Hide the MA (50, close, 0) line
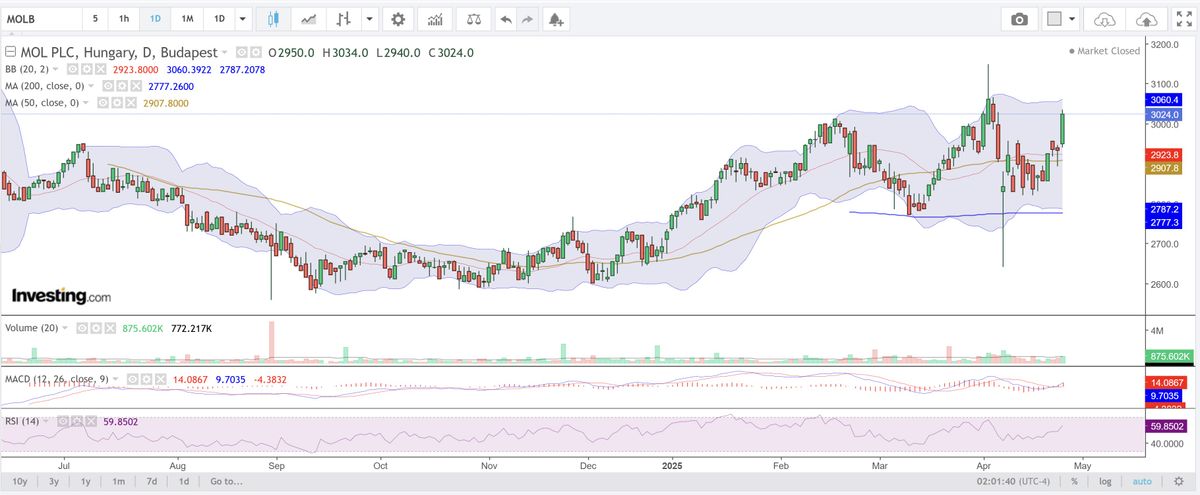Image resolution: width=1200 pixels, height=495 pixels. 102,102
